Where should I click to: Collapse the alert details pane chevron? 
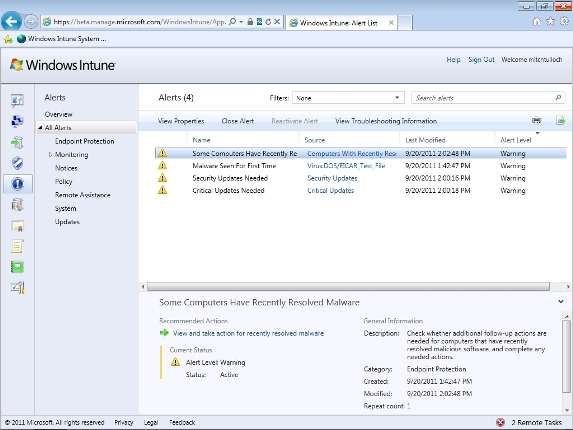point(561,302)
